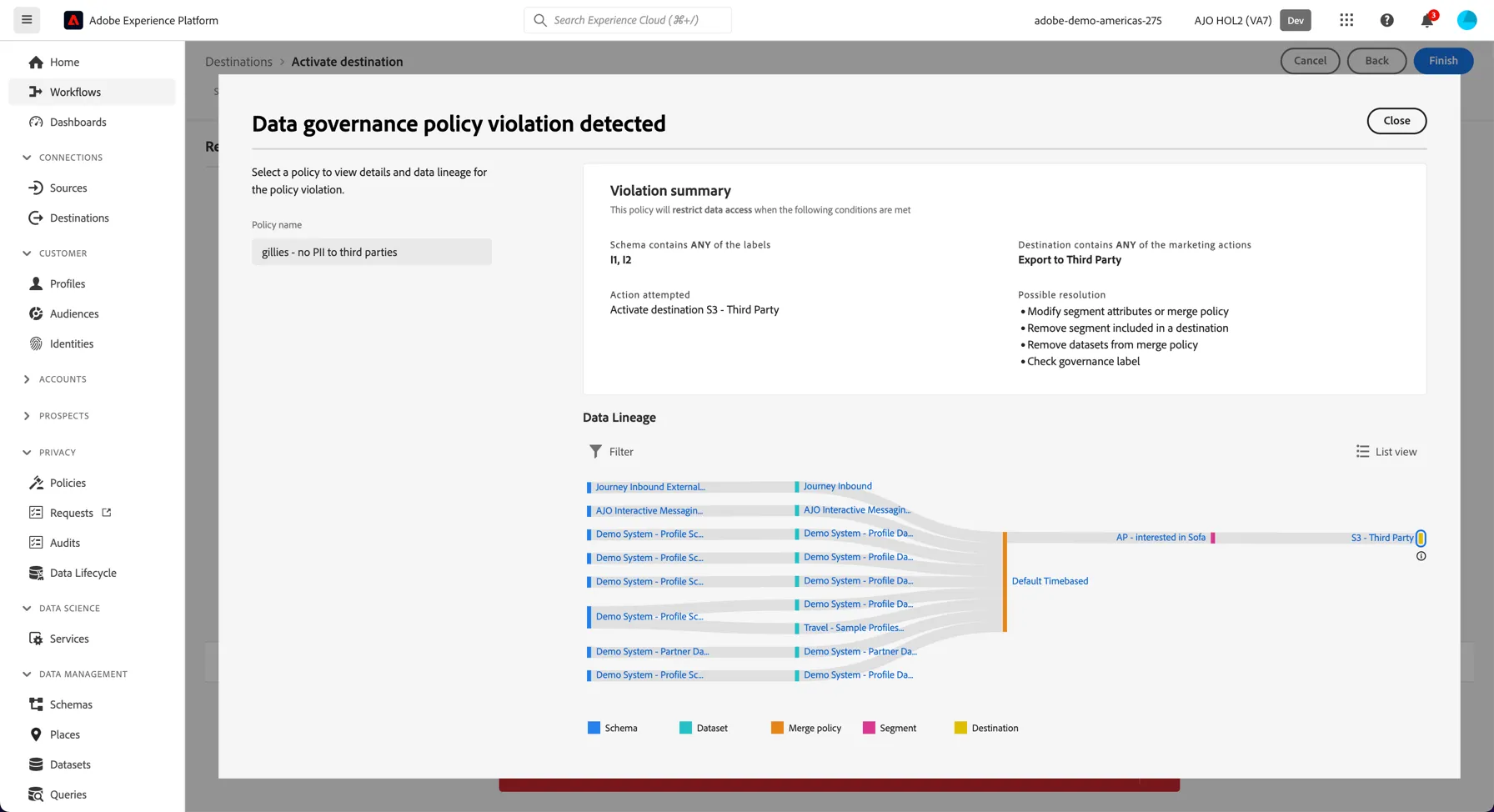The image size is (1494, 812).
Task: Open Workflows in the sidebar
Action: pos(92,92)
